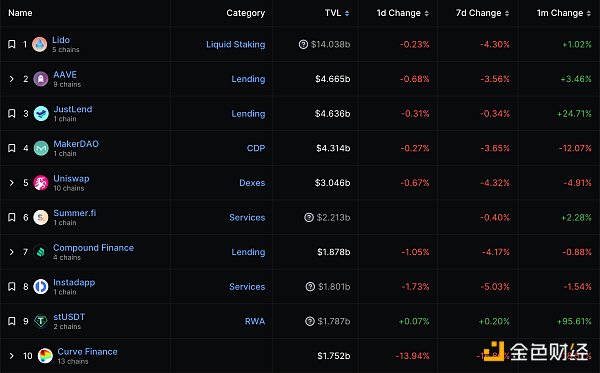The image size is (600, 373).
Task: Toggle bookmark for MakerDAO row
Action: click(12, 148)
